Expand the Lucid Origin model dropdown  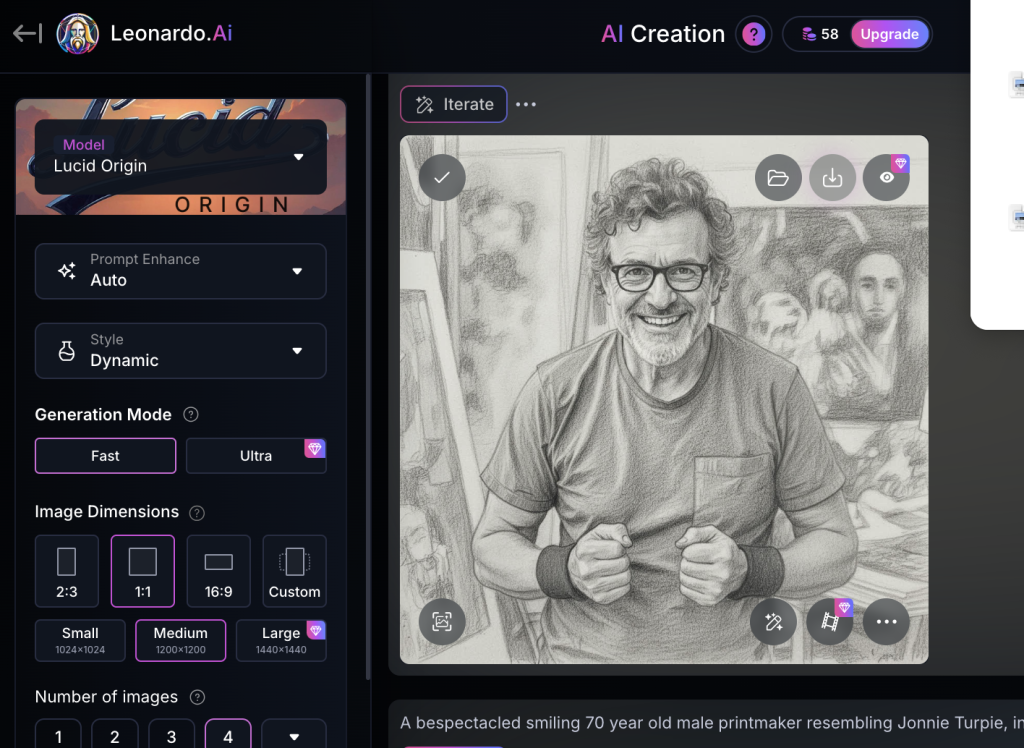tap(181, 157)
